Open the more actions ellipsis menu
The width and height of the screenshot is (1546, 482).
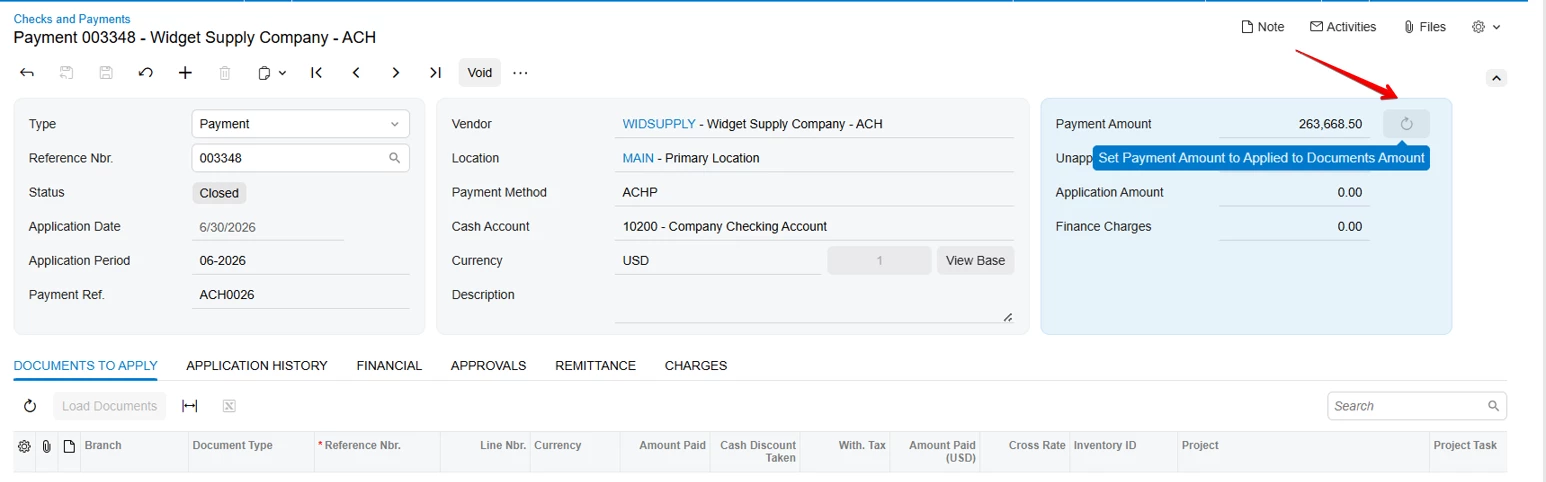pos(520,73)
